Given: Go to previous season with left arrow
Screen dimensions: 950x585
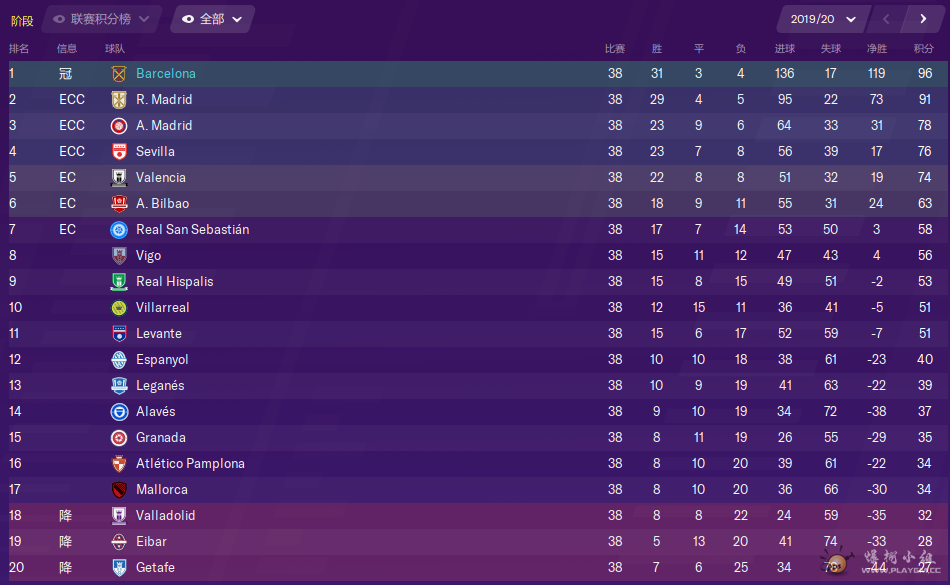Looking at the screenshot, I should [886, 19].
